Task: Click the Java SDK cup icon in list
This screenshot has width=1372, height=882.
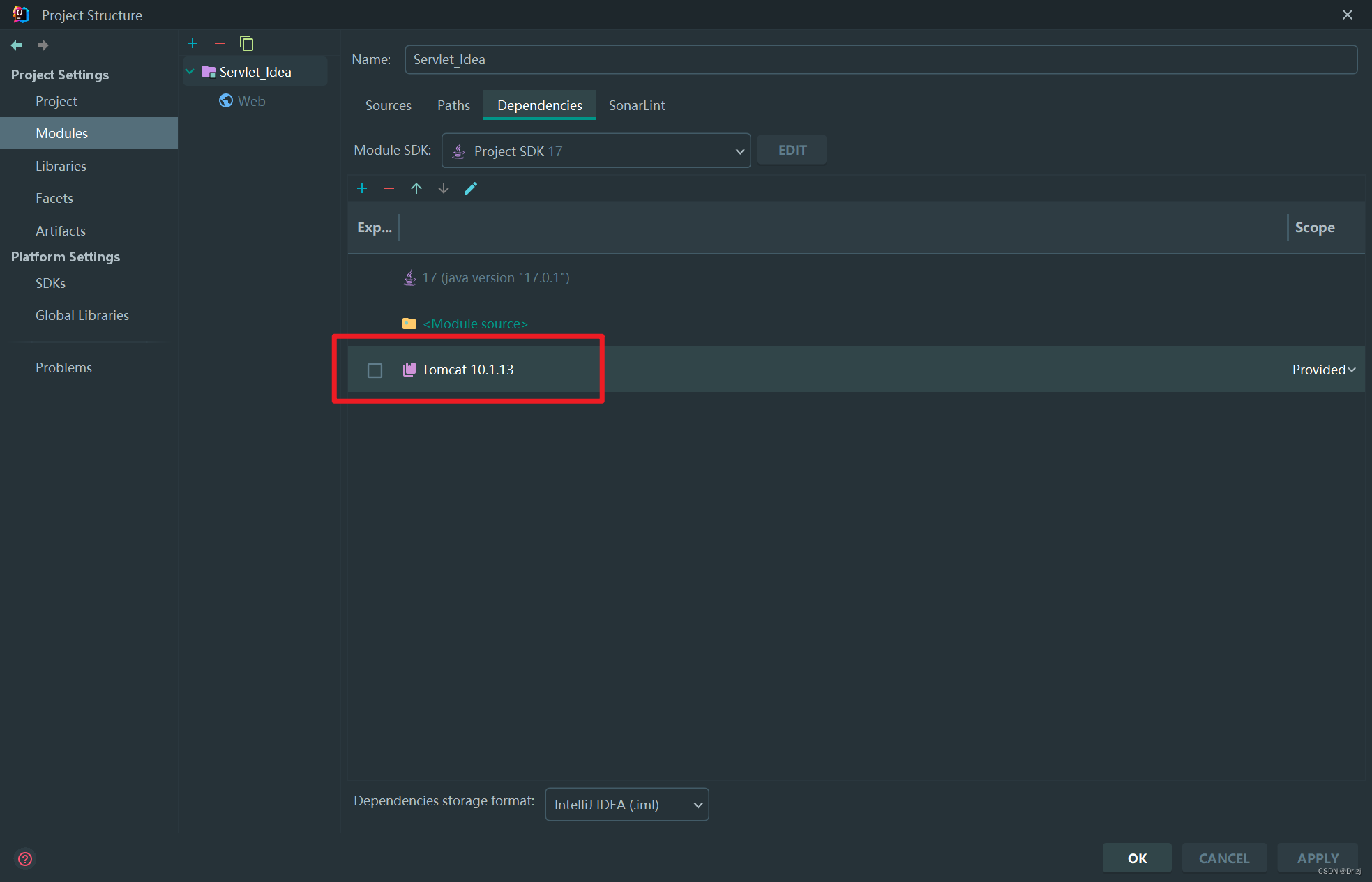Action: [x=409, y=277]
